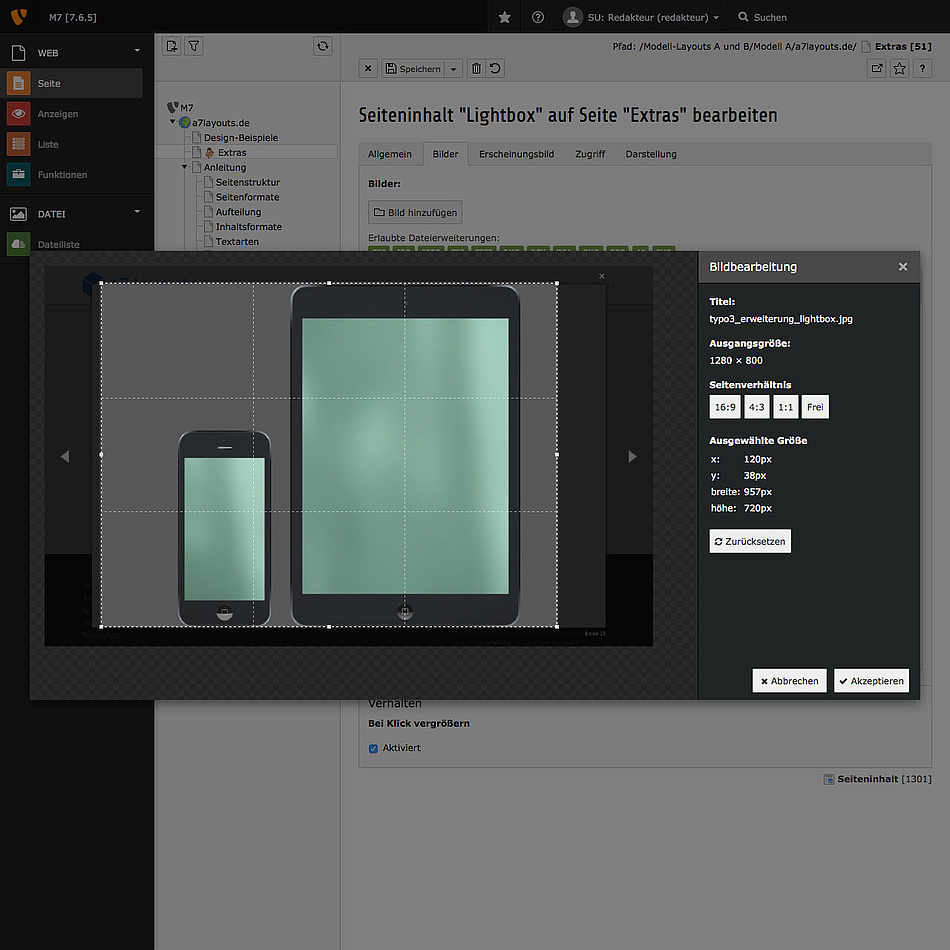Switch to the Erscheinungsbild tab

(x=516, y=154)
